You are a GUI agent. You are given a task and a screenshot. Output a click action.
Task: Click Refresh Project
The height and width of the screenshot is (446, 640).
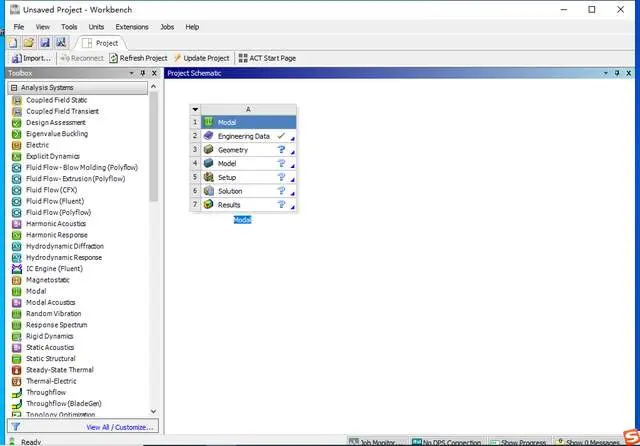138,58
